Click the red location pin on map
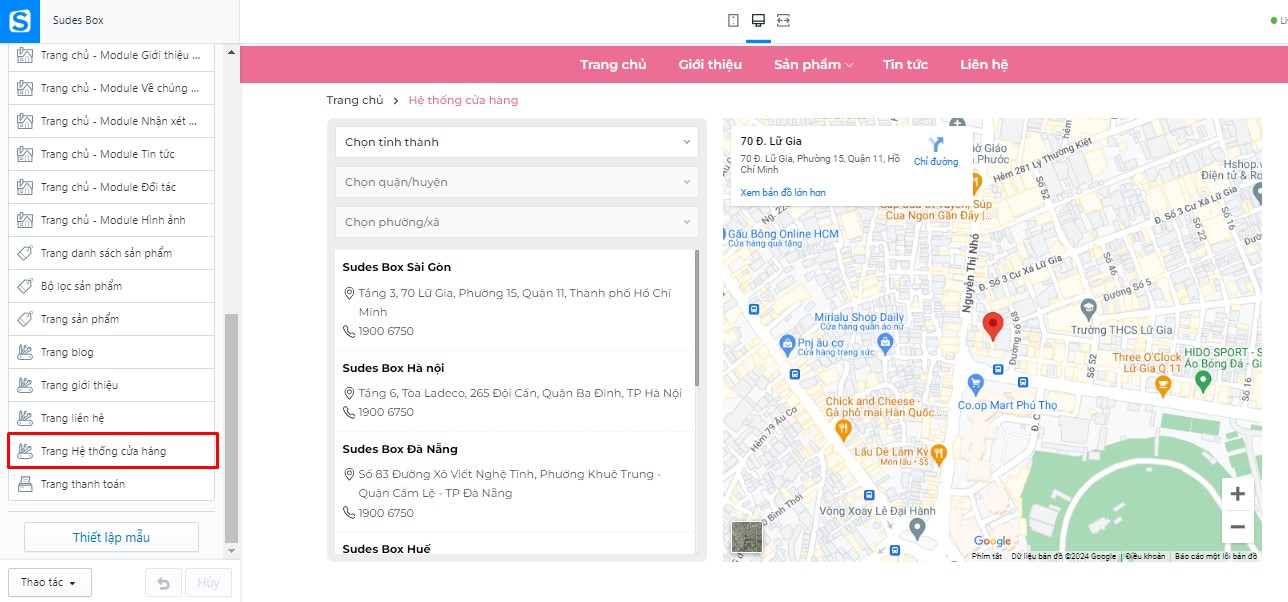The width and height of the screenshot is (1288, 602). [992, 326]
